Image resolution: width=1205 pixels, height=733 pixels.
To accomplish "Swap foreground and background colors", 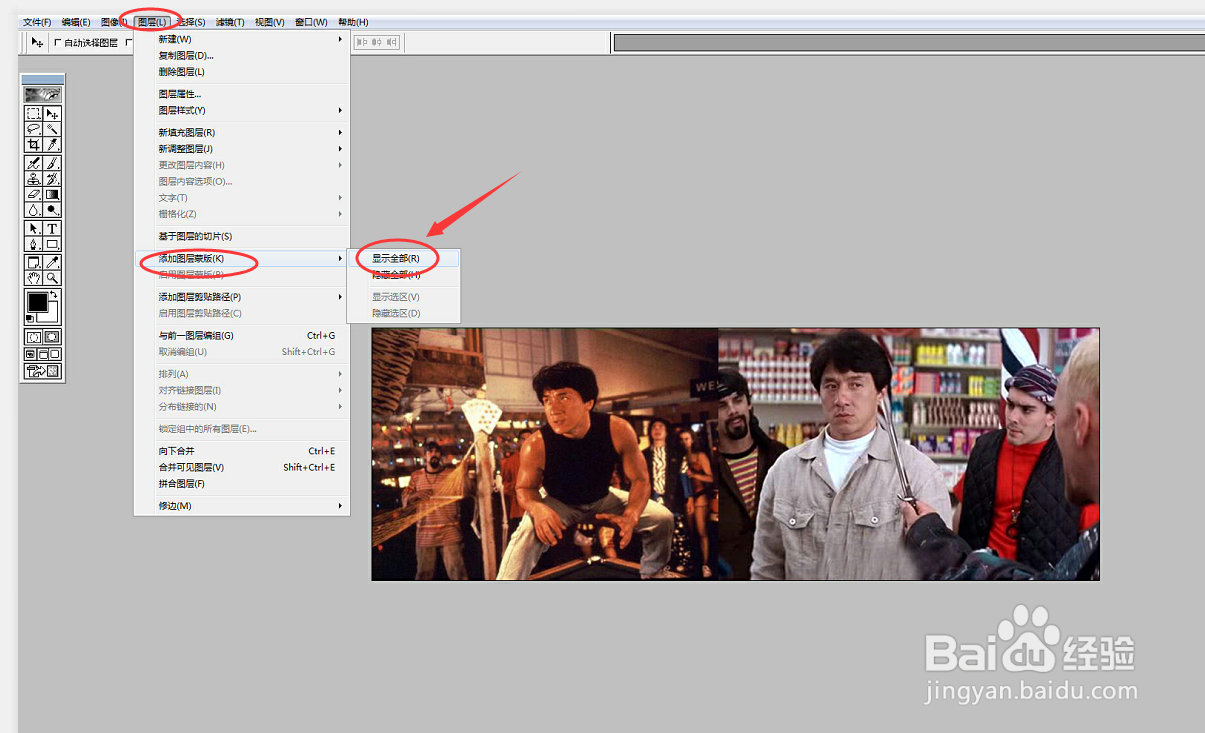I will pos(54,295).
